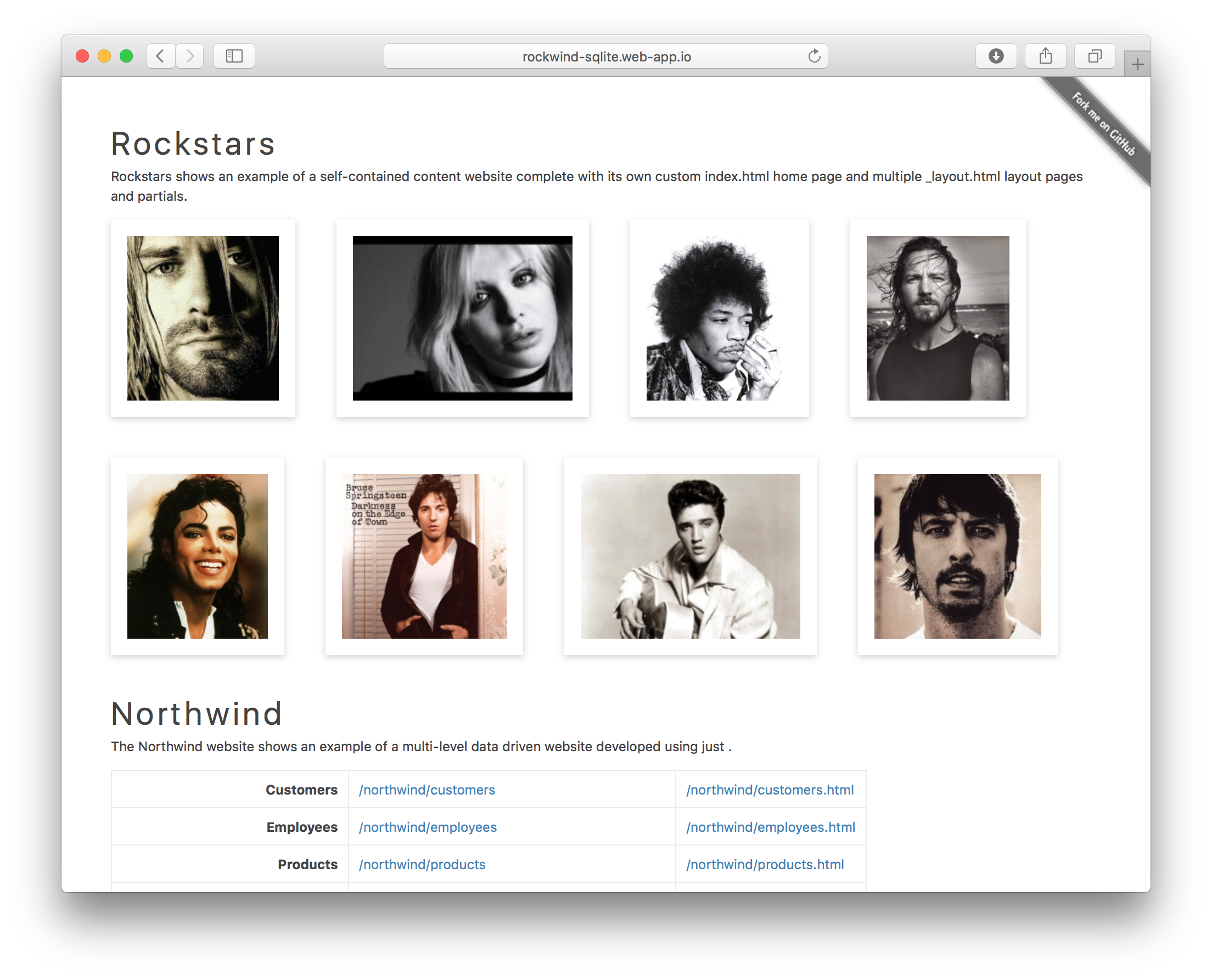The width and height of the screenshot is (1212, 980).
Task: Click the blonde woman black-and-white thumbnail
Action: click(x=462, y=318)
